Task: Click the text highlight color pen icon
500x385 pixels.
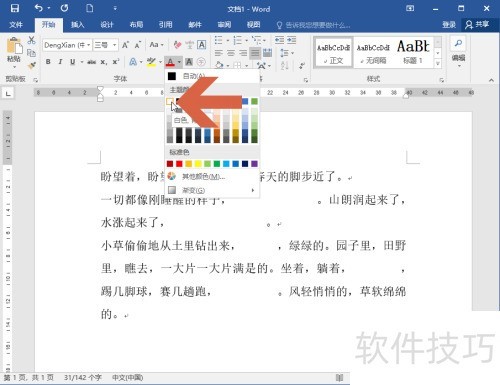Action: [151, 62]
